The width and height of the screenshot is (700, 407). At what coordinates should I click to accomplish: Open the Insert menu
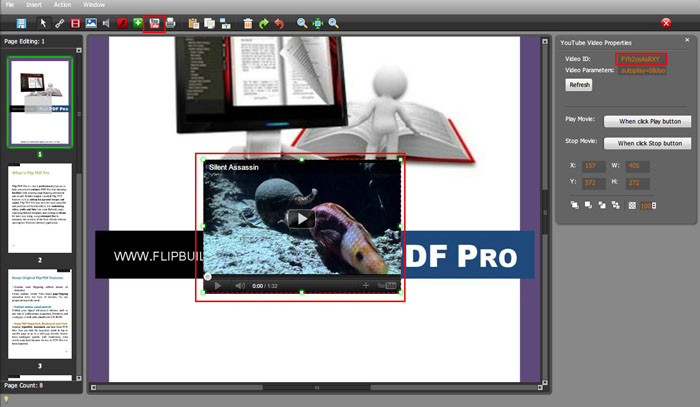(x=34, y=4)
